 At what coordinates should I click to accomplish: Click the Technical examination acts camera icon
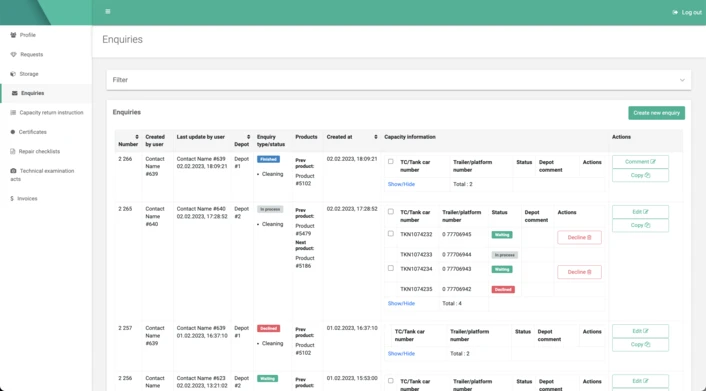click(13, 171)
